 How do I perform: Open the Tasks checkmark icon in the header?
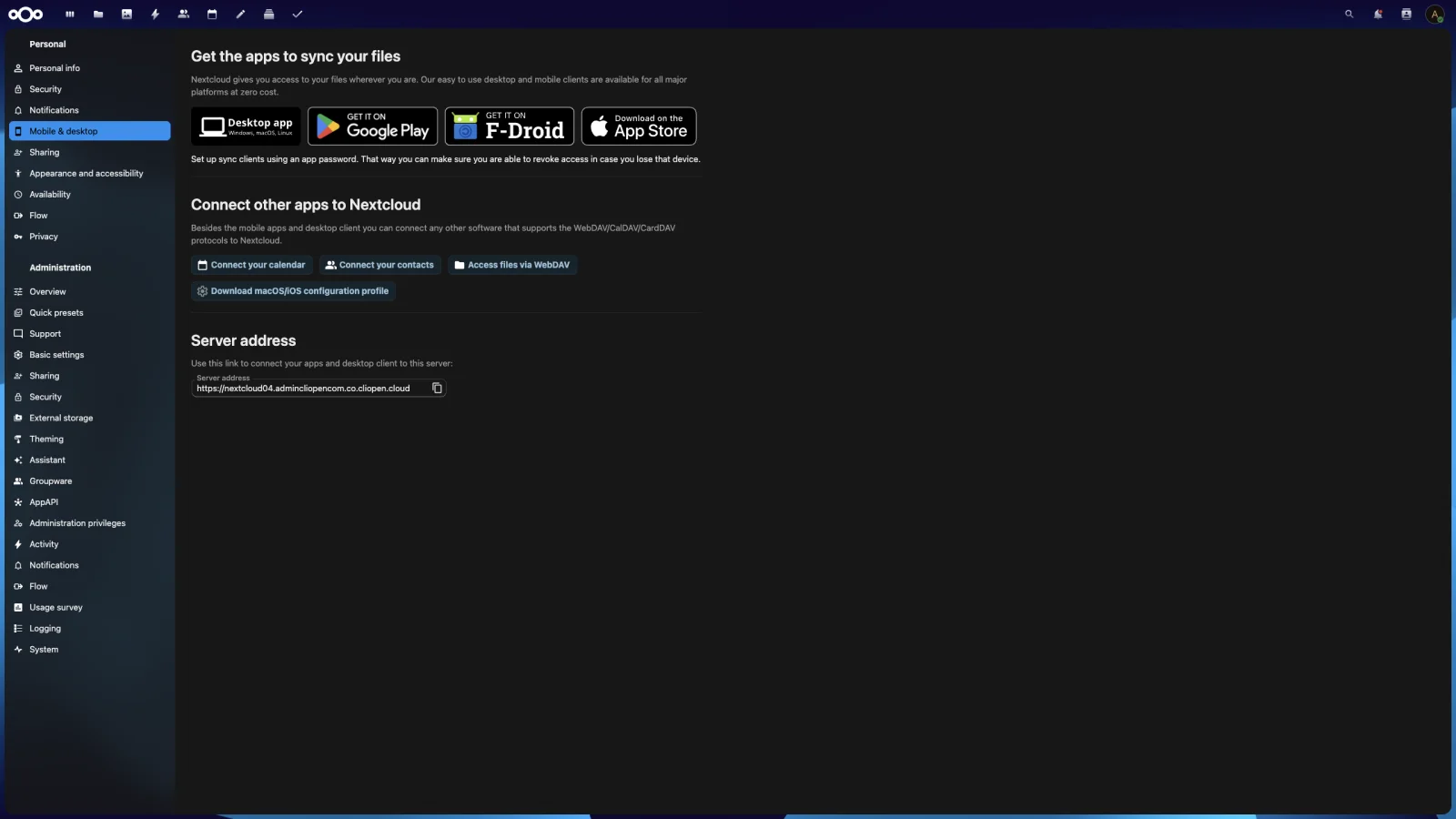(x=298, y=15)
